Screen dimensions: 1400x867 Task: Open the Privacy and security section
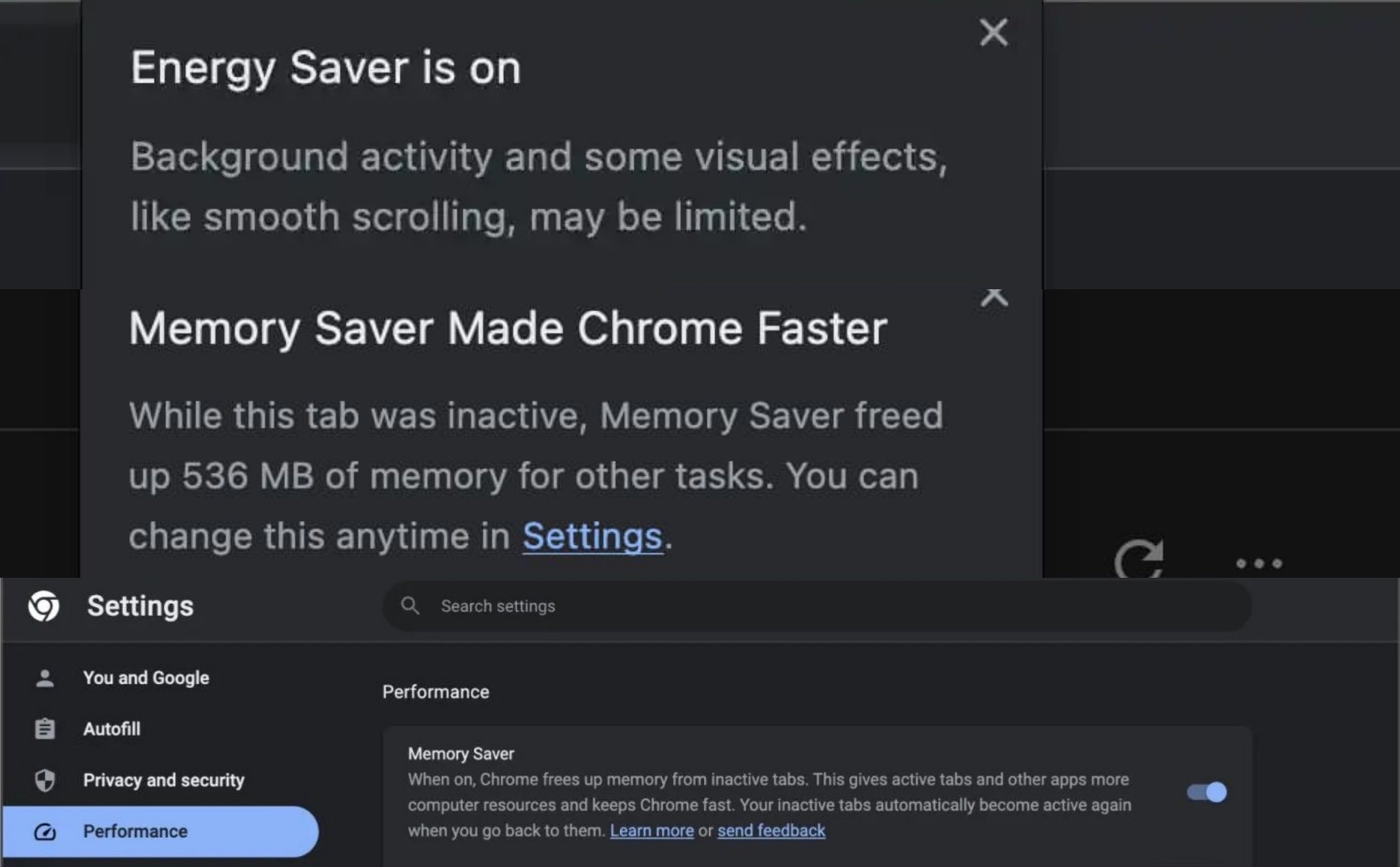click(163, 780)
